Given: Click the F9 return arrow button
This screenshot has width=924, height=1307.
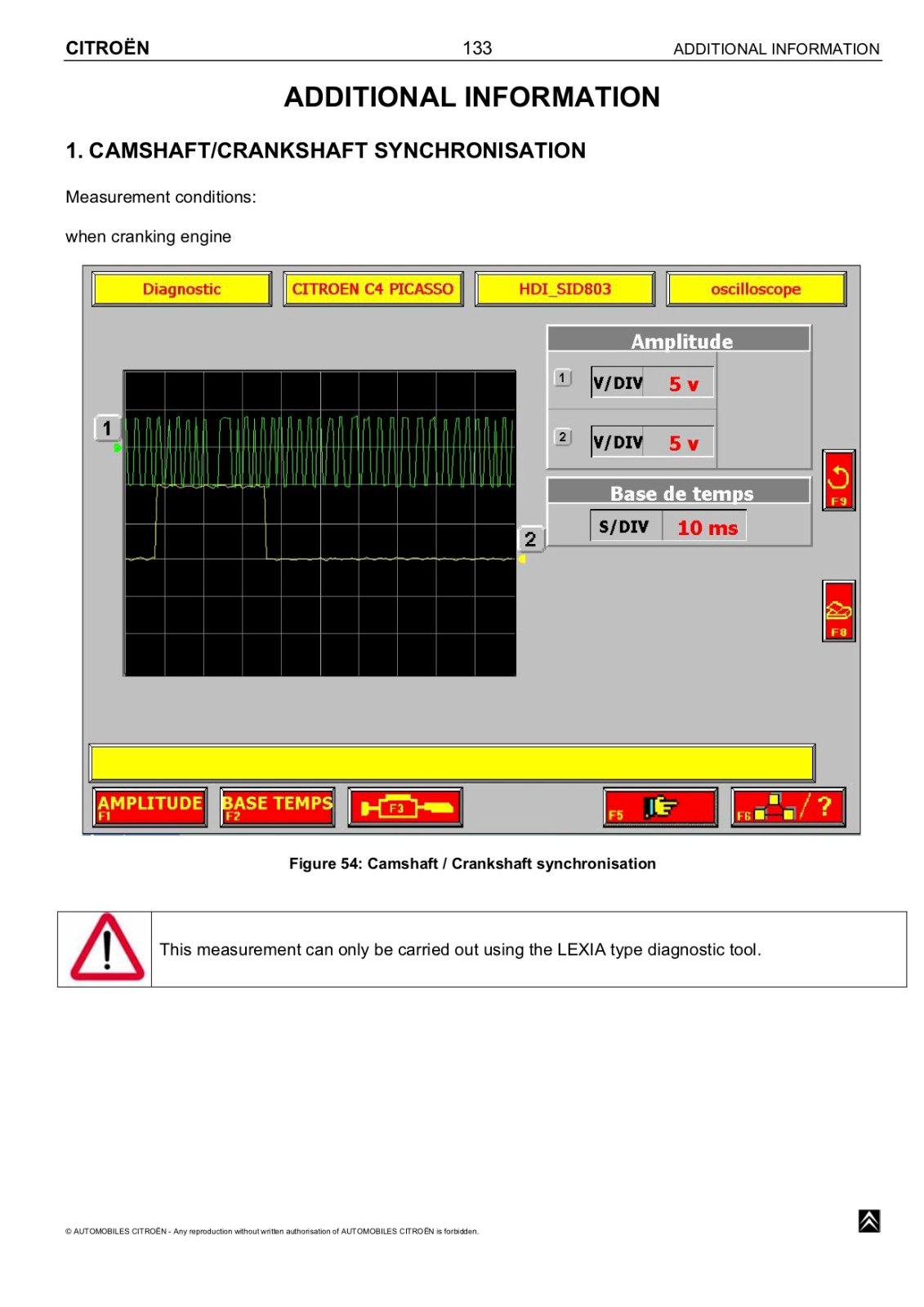Looking at the screenshot, I should pyautogui.click(x=838, y=480).
